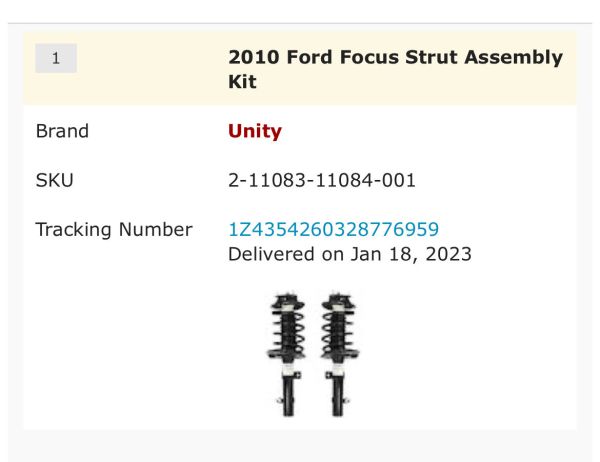
Task: Click the top mount of the right strut
Action: pos(340,300)
